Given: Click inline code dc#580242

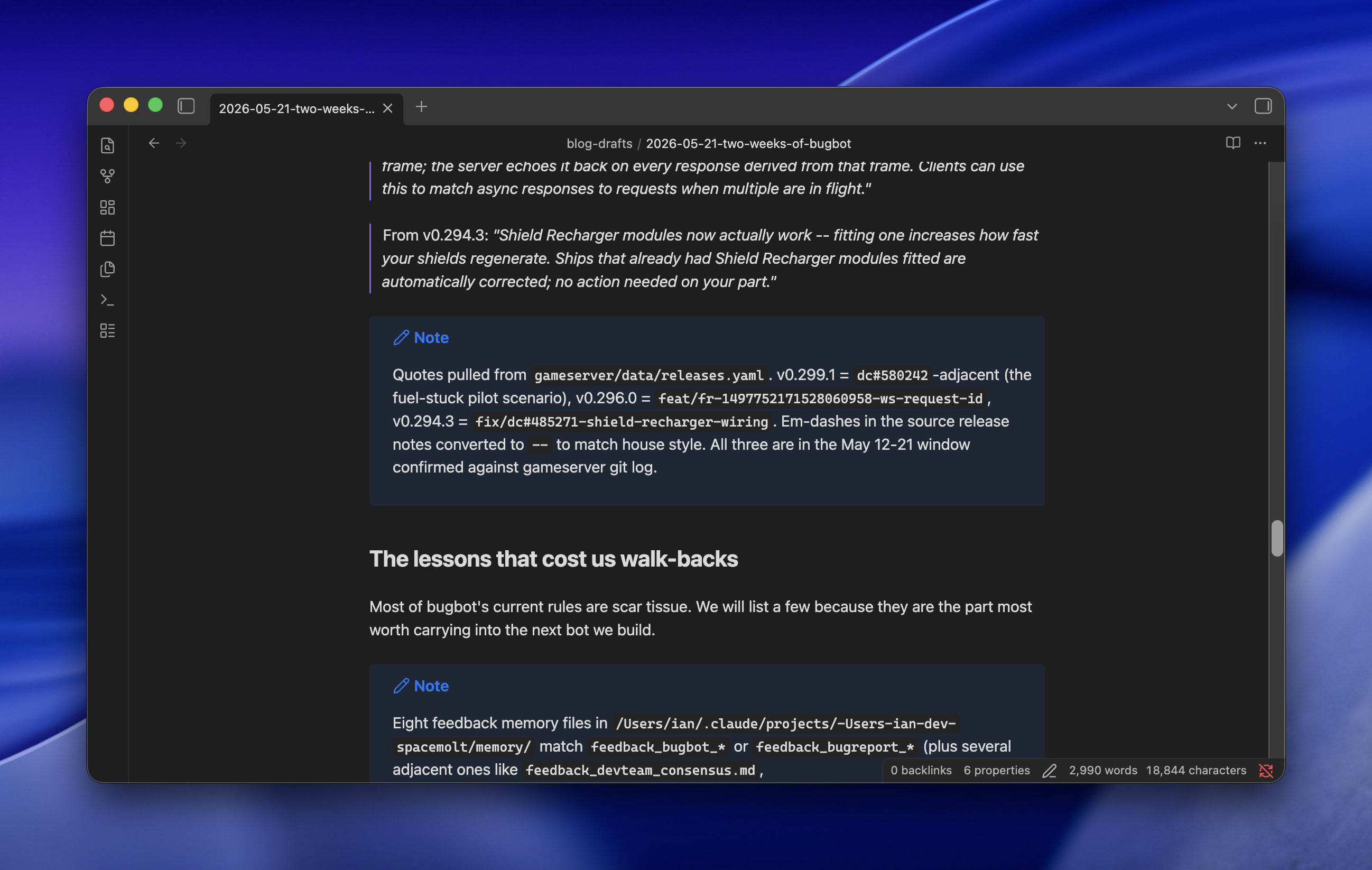Looking at the screenshot, I should (x=892, y=375).
